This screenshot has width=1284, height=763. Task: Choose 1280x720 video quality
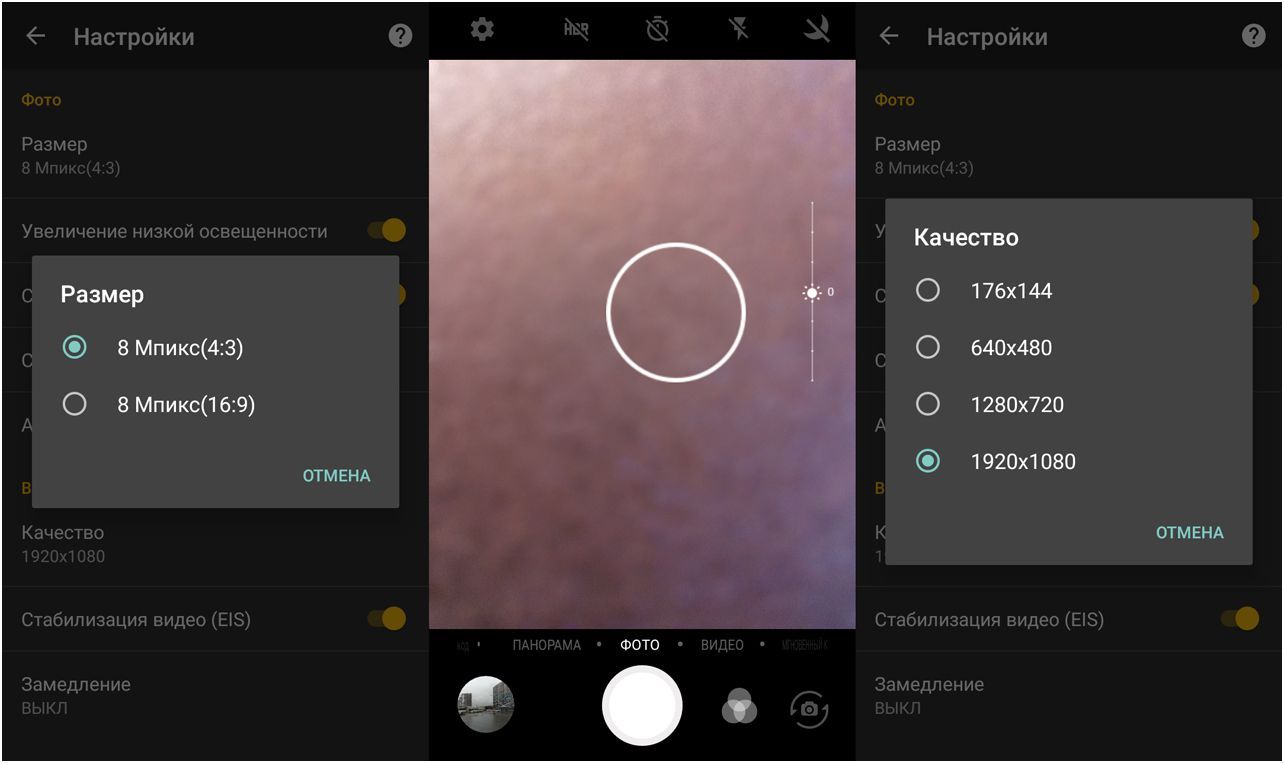click(x=928, y=405)
